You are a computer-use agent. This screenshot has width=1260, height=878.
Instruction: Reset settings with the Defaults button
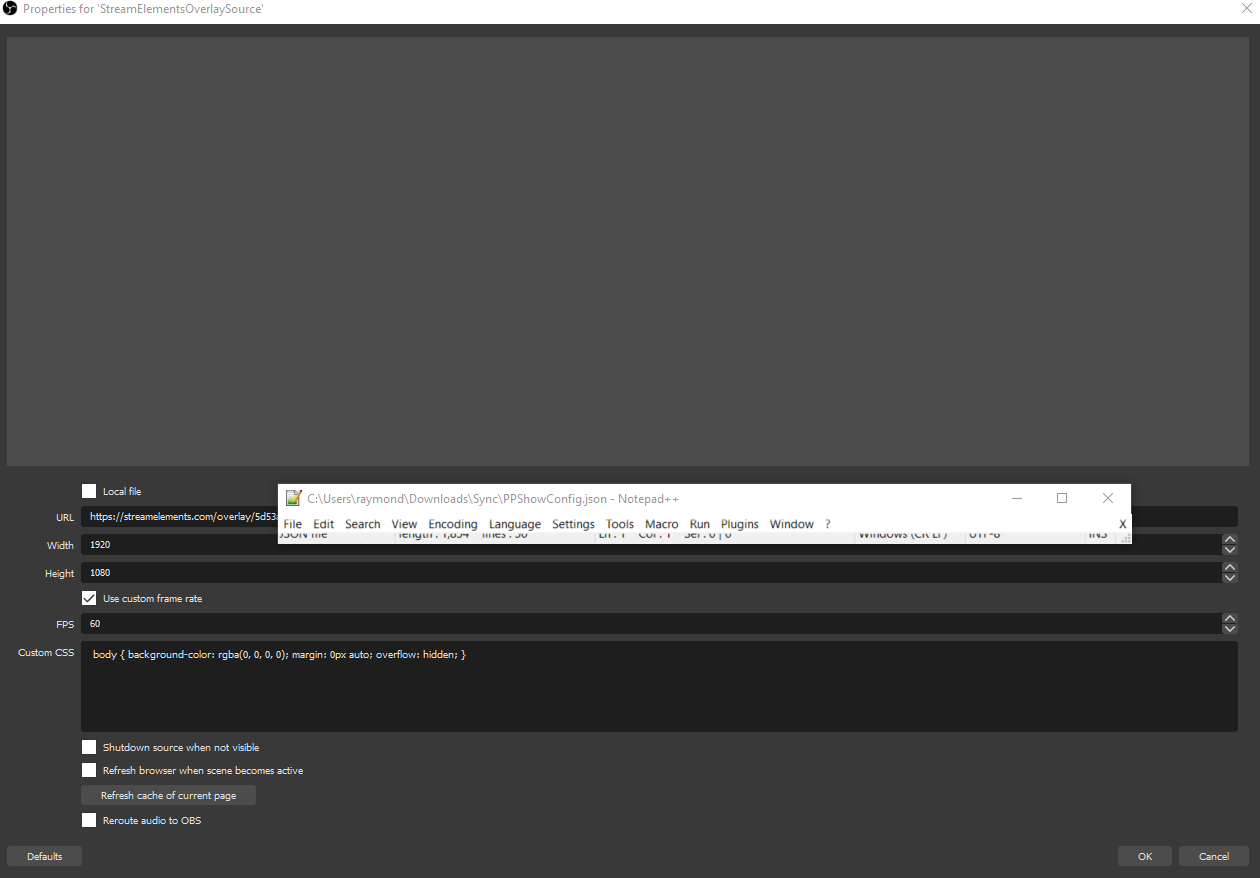click(x=44, y=856)
